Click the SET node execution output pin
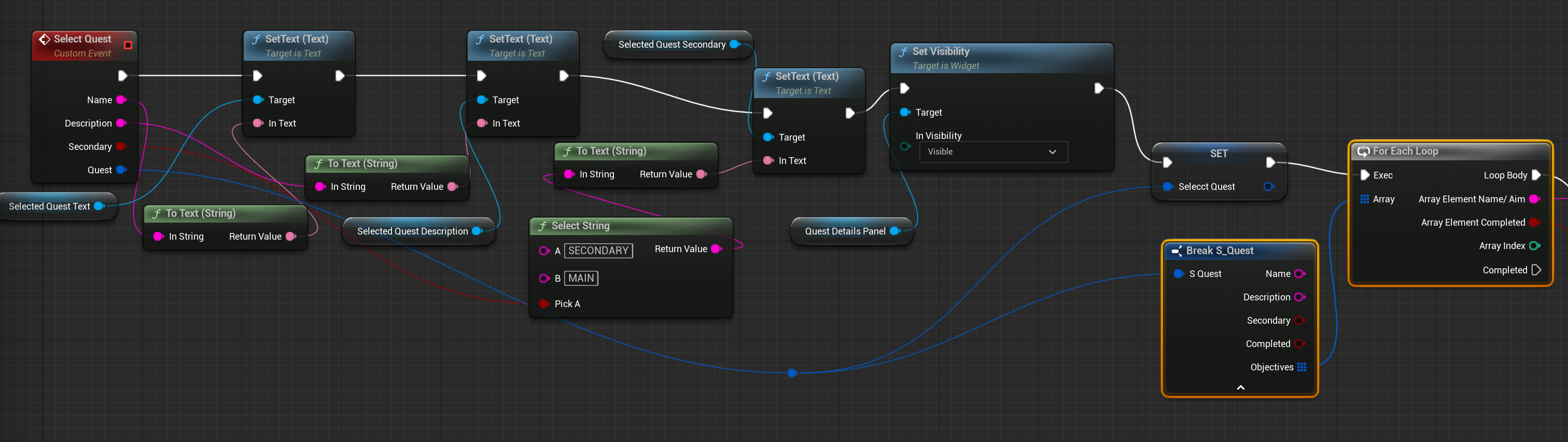1568x442 pixels. coord(1270,162)
